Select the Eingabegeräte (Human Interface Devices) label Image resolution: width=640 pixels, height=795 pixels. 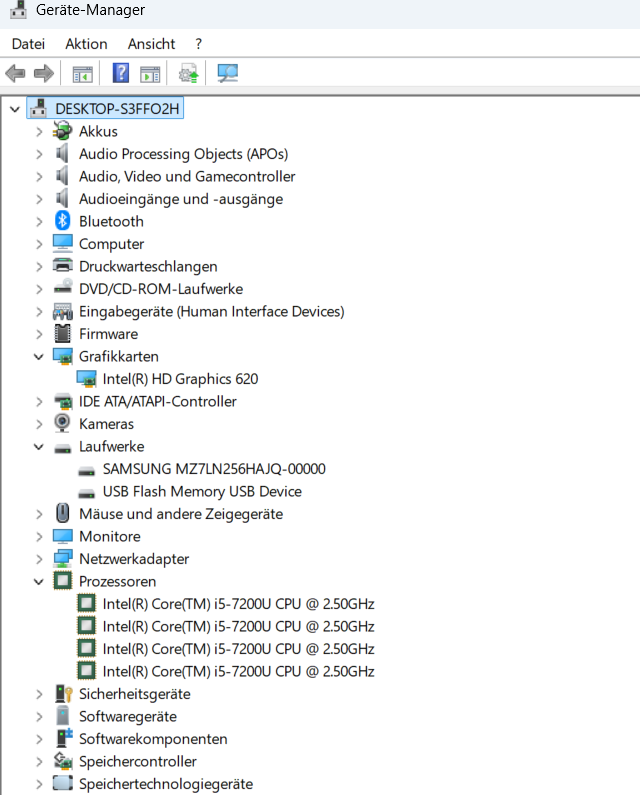pyautogui.click(x=211, y=311)
